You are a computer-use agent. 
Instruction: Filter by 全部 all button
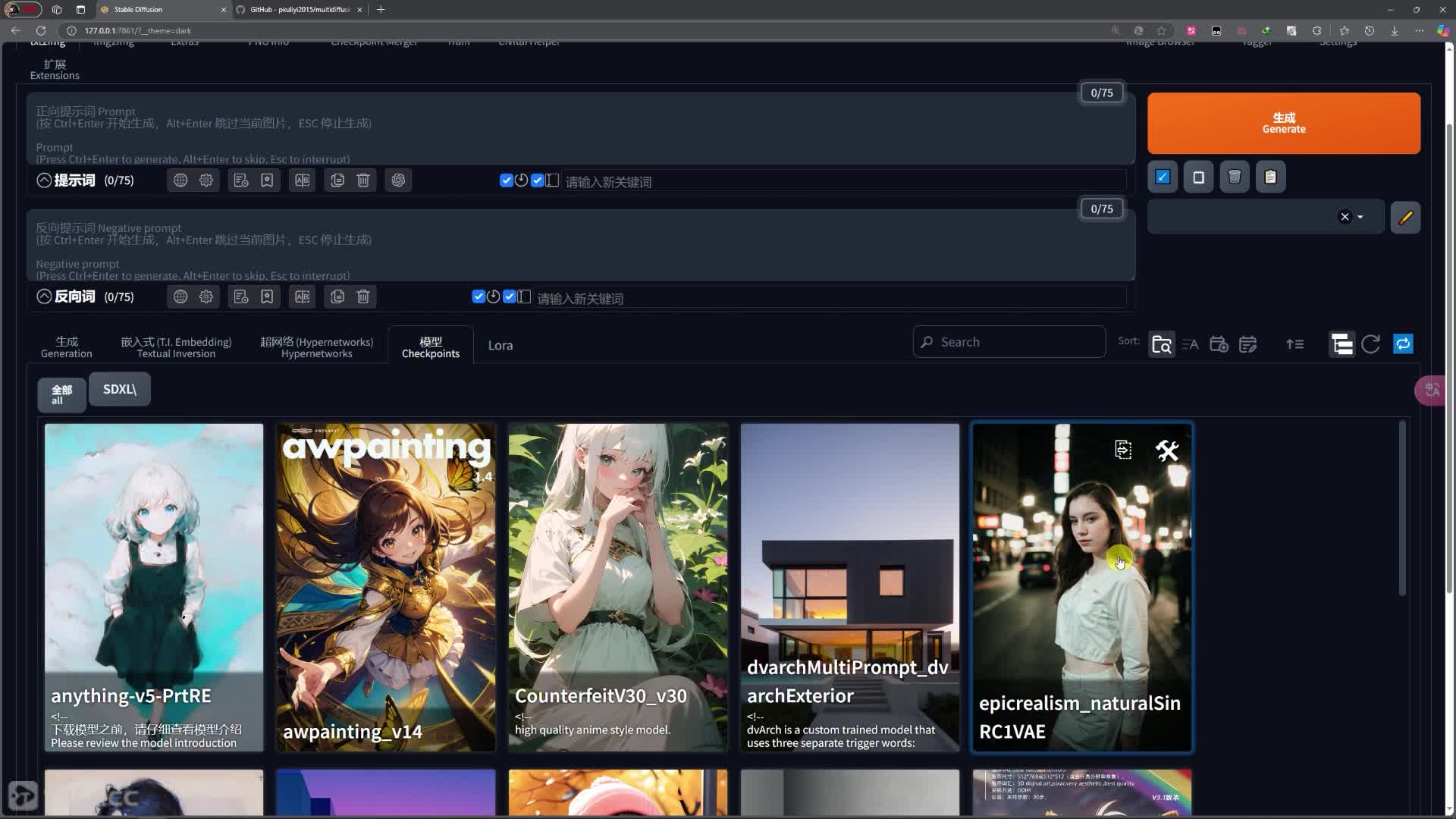(x=61, y=394)
